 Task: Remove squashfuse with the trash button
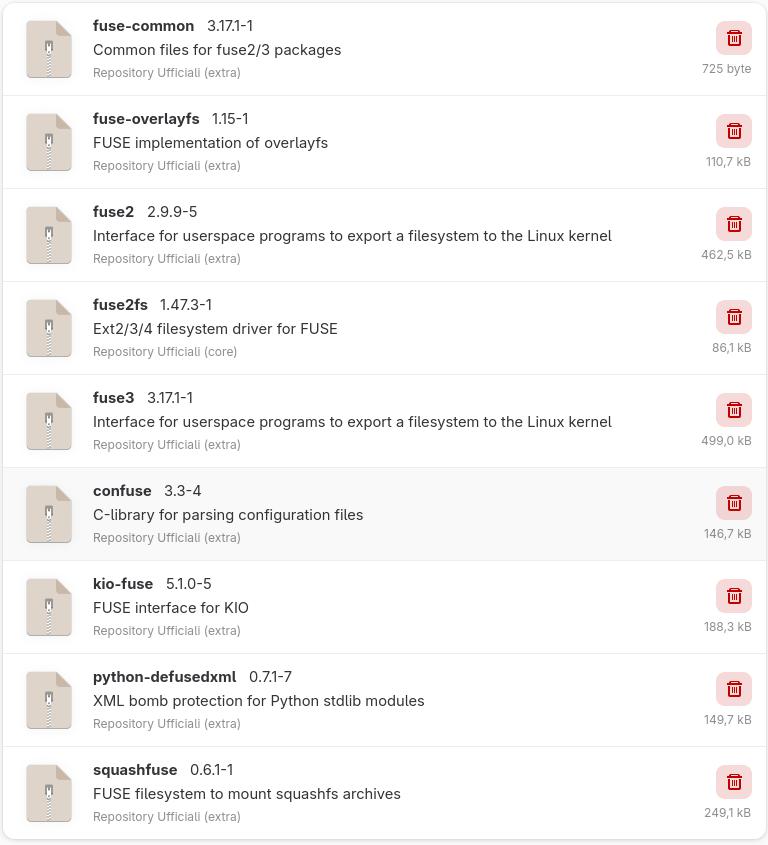(x=734, y=782)
